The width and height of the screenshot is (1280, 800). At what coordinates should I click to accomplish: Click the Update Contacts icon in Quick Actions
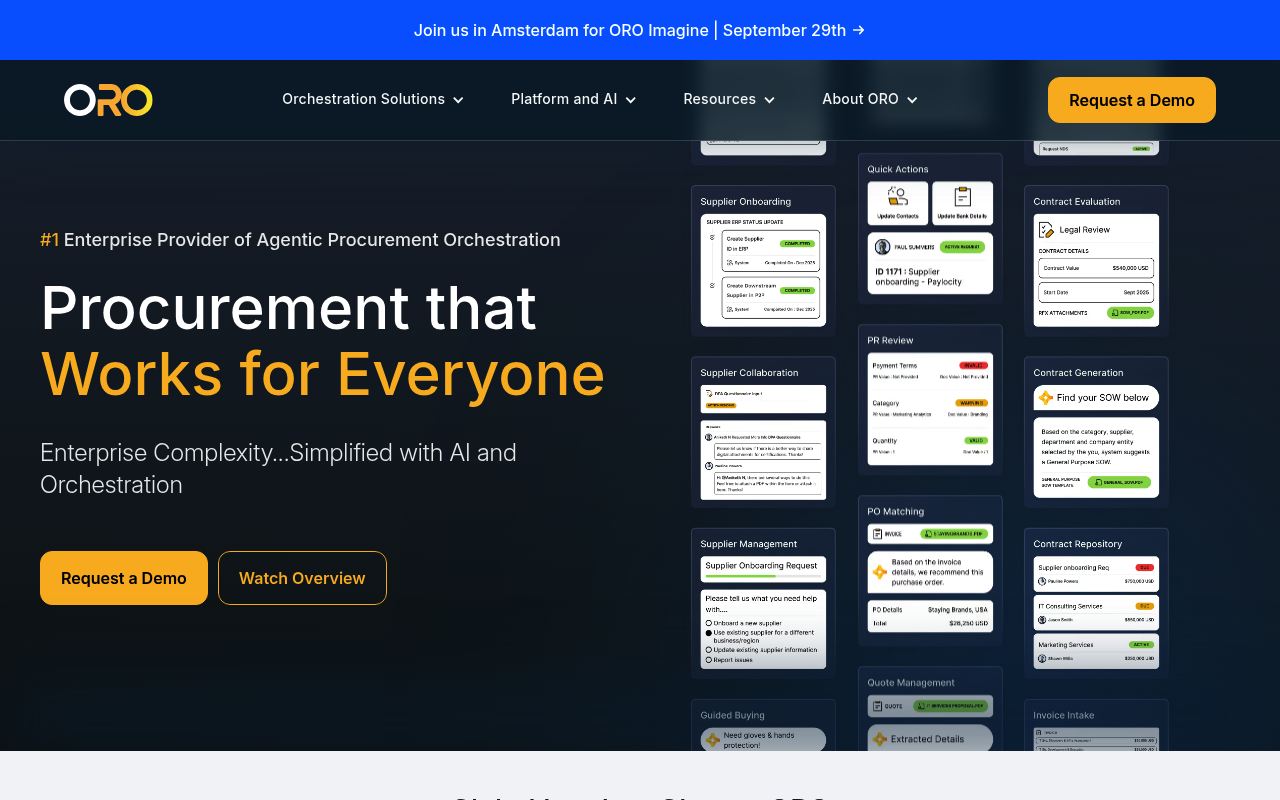(897, 196)
